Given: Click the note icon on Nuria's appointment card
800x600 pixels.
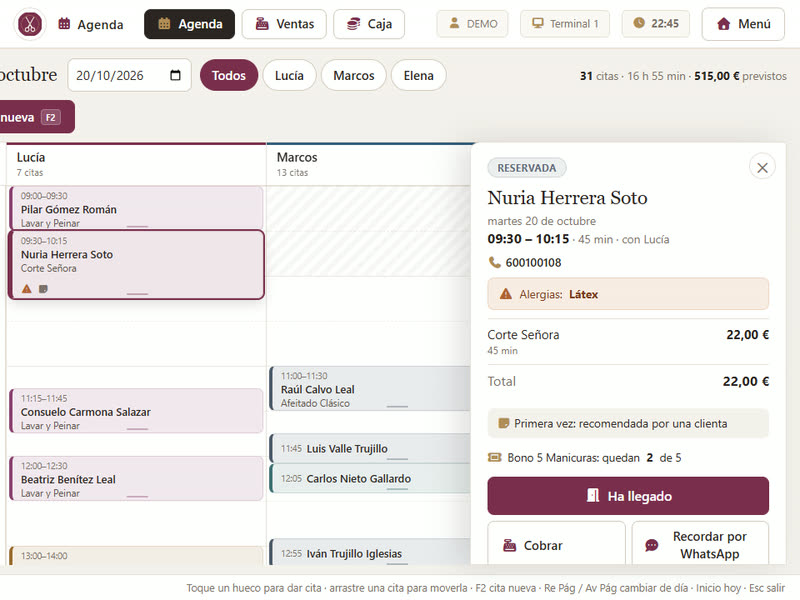Looking at the screenshot, I should point(43,289).
